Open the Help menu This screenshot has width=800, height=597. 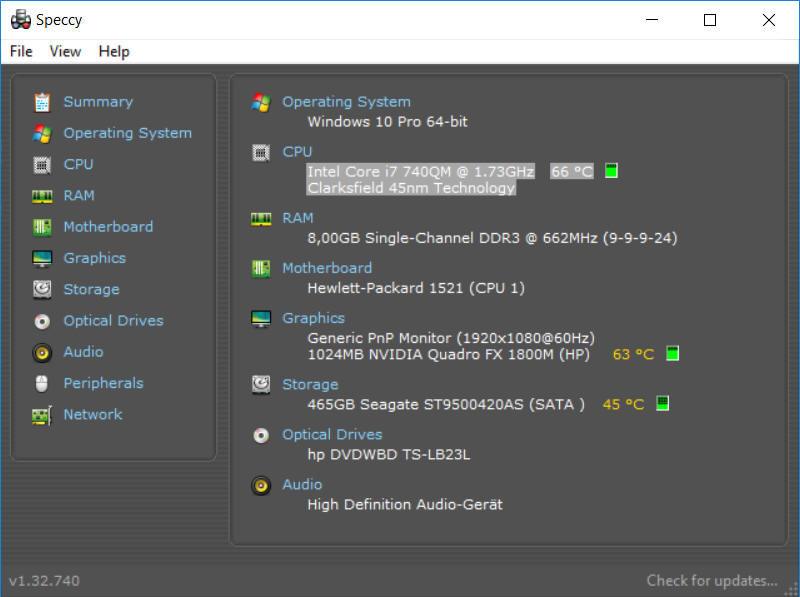coord(114,52)
